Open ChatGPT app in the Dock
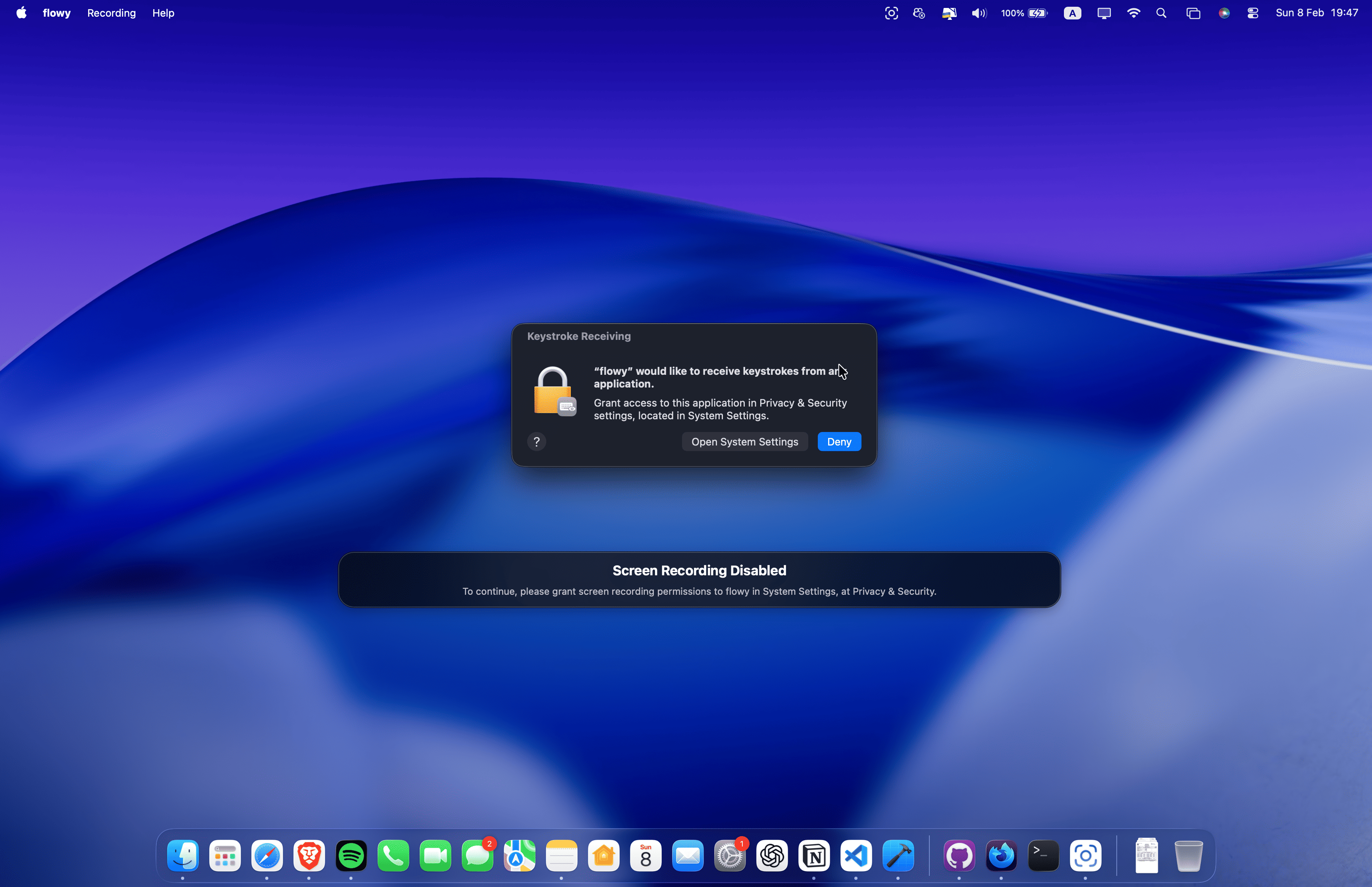1372x887 pixels. pos(772,856)
